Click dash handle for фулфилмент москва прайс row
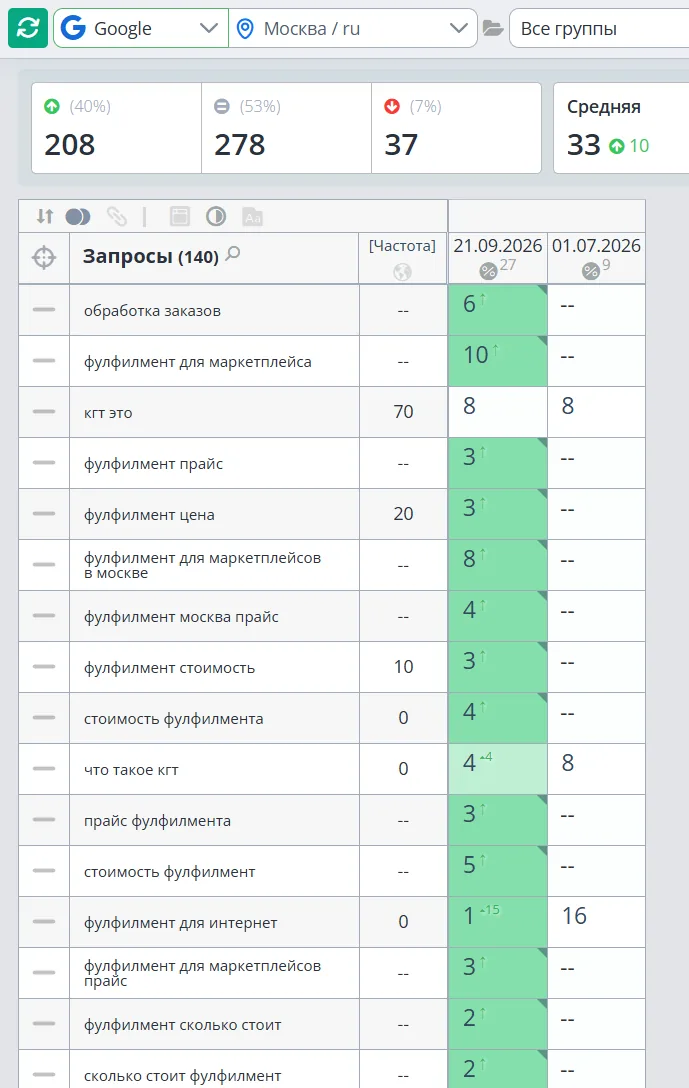This screenshot has height=1088, width=689. [x=44, y=615]
